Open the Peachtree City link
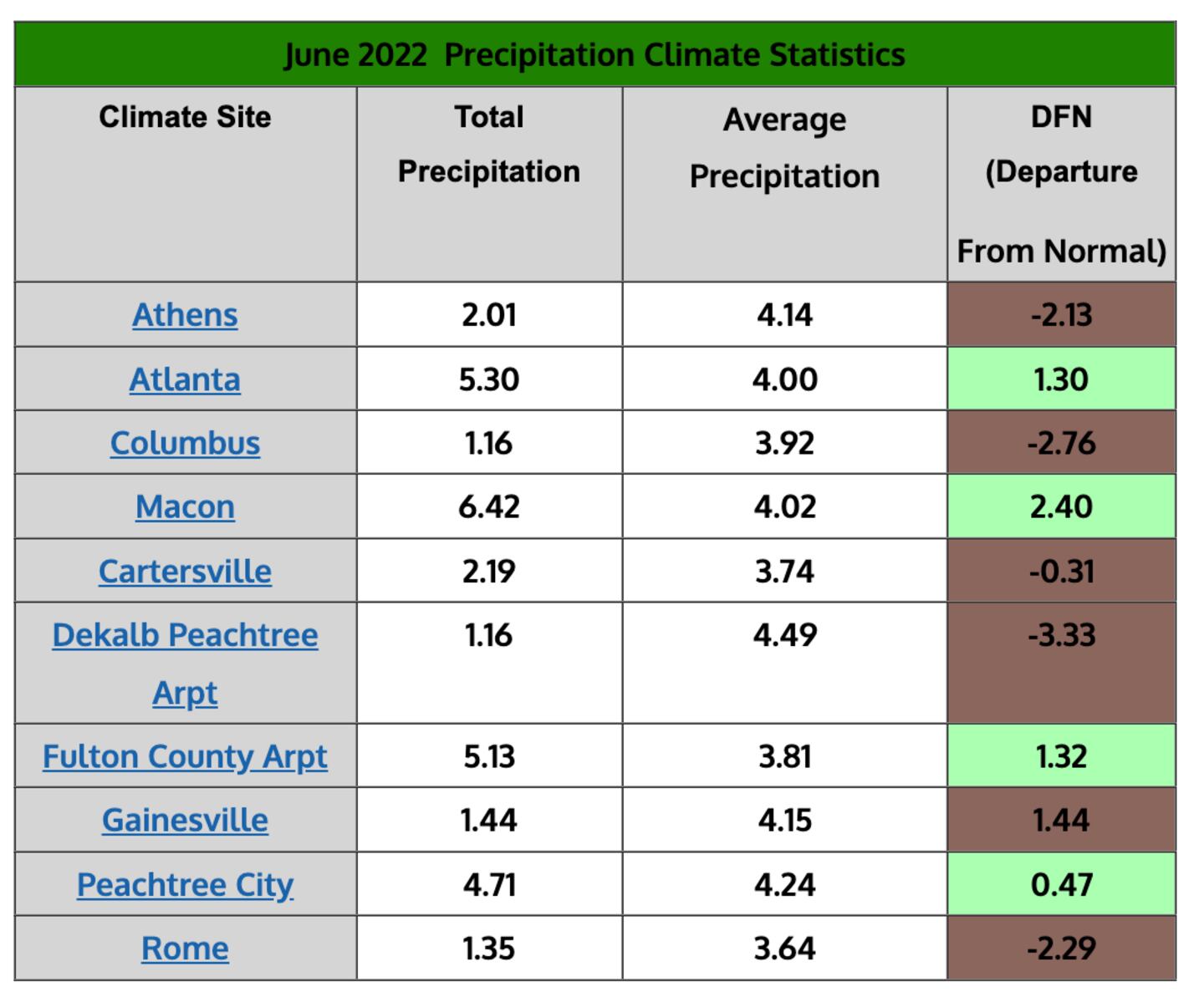This screenshot has height=997, width=1204. 185,885
